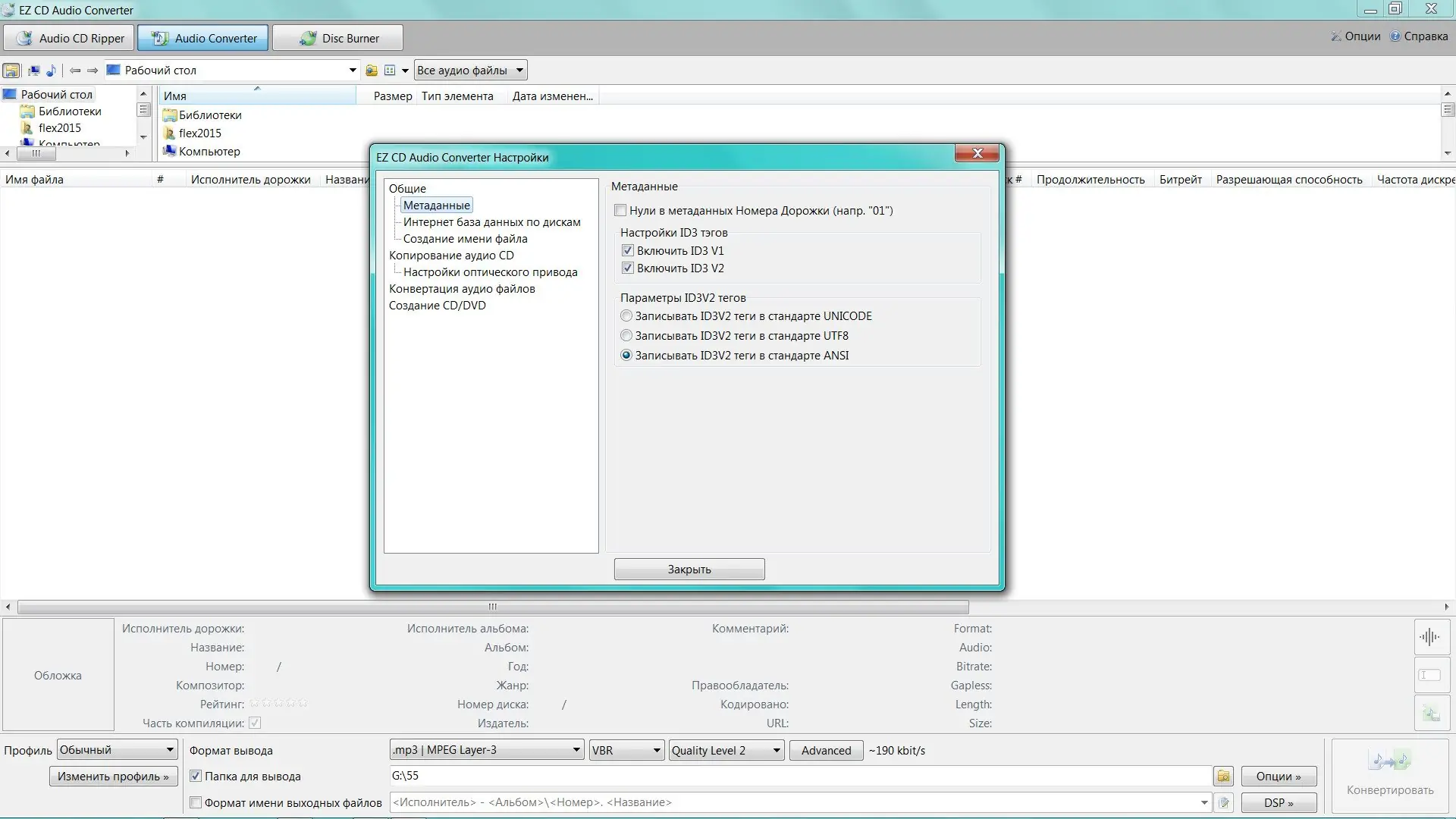The image size is (1456, 819).
Task: Toggle the folder tree panel icon
Action: tap(11, 71)
